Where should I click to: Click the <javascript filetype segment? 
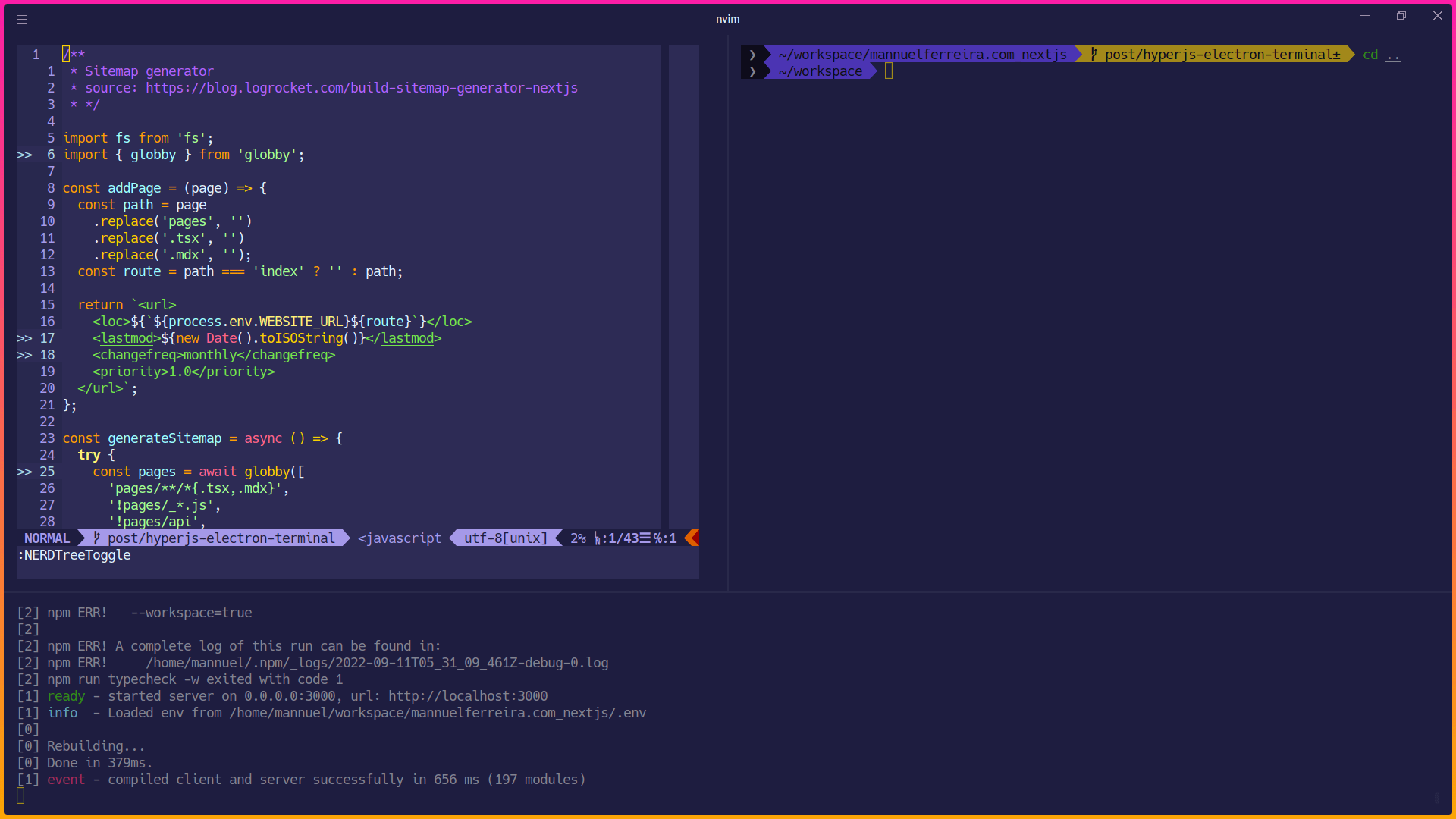click(400, 538)
